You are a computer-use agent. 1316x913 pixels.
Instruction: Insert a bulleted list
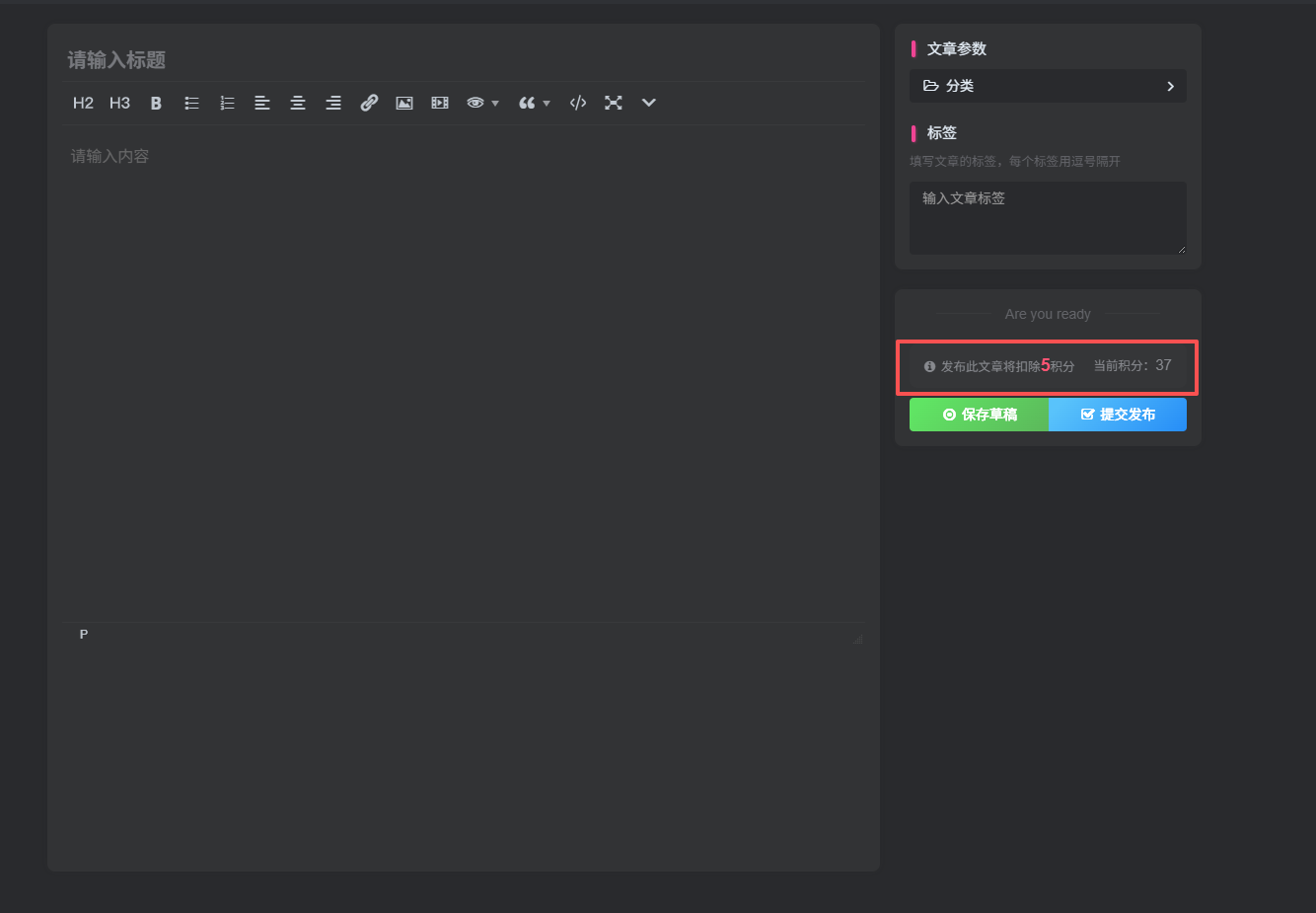[x=191, y=103]
